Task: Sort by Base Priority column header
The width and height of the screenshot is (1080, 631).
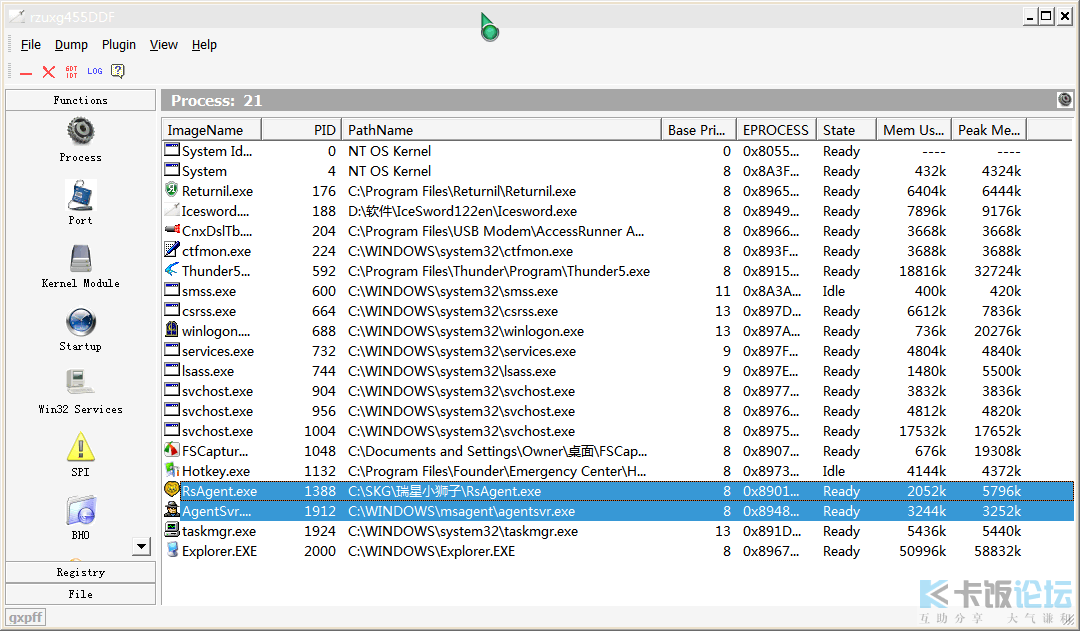Action: click(698, 130)
